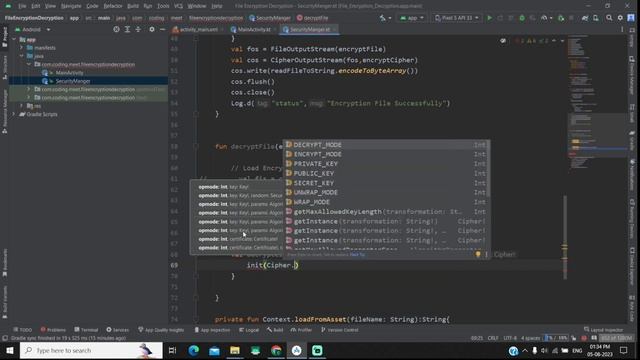Open File Explorer from the taskbar

(235, 351)
